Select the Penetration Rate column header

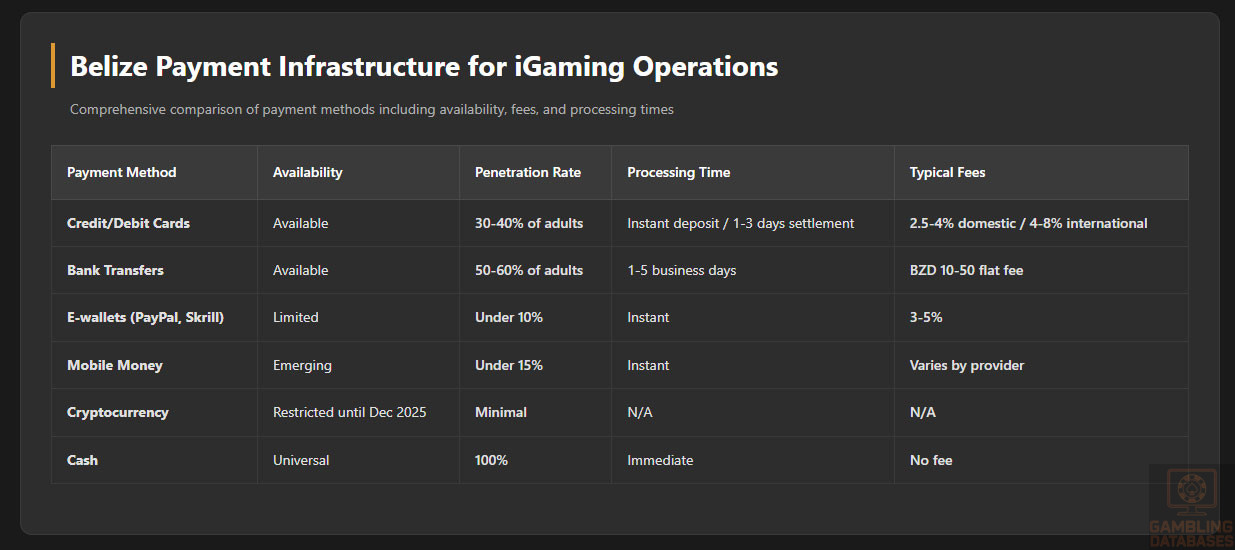(528, 172)
